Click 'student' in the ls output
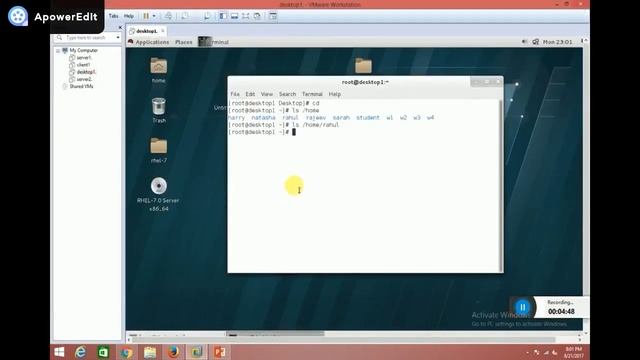This screenshot has width=640, height=360. click(368, 118)
